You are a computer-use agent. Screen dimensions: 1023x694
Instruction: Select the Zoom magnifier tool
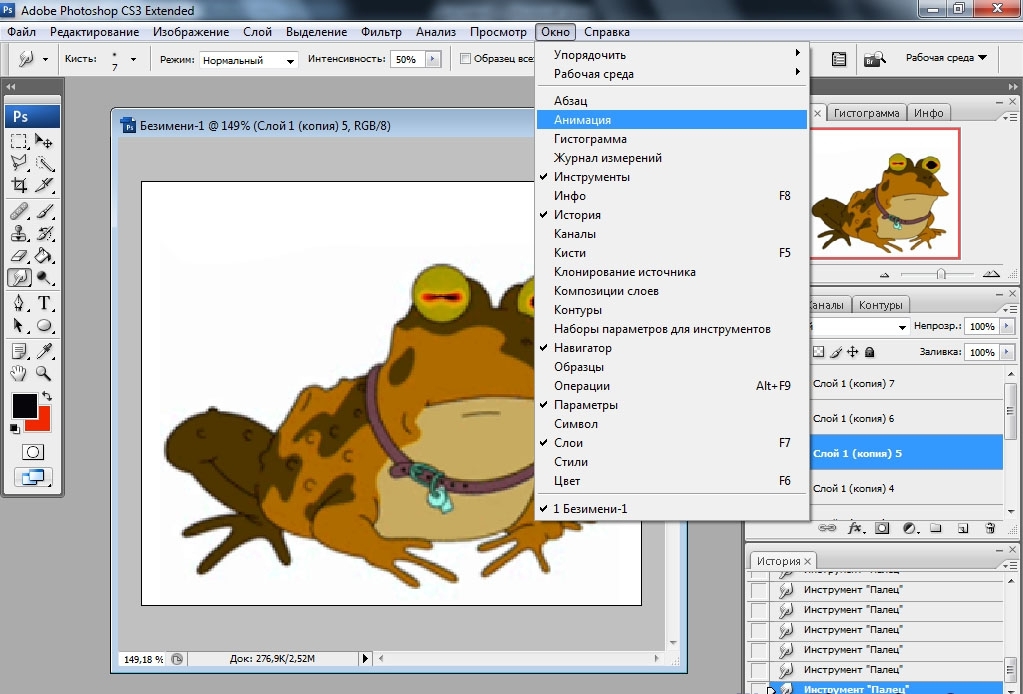point(44,374)
